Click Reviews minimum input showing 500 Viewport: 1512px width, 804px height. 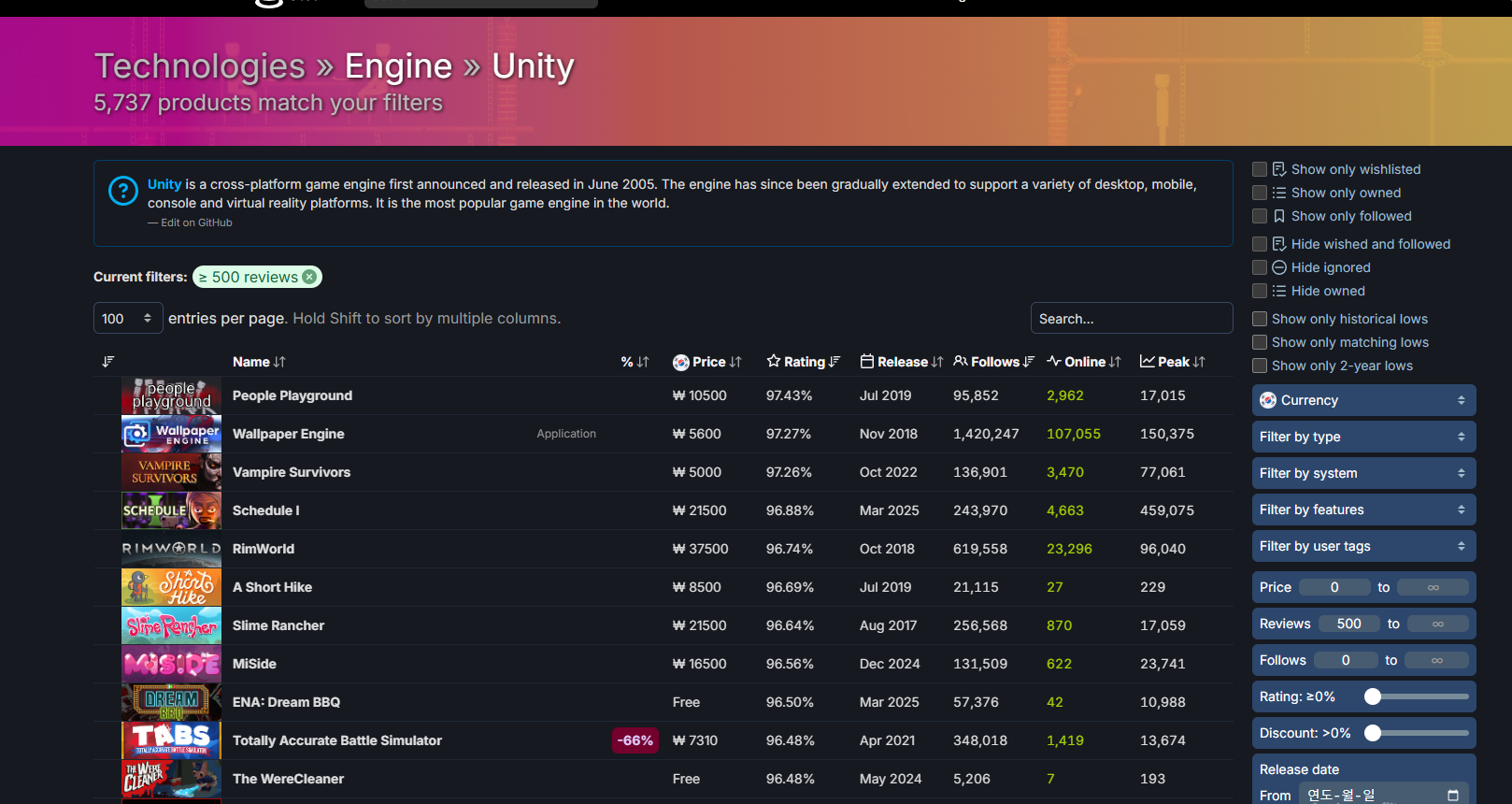(x=1349, y=624)
